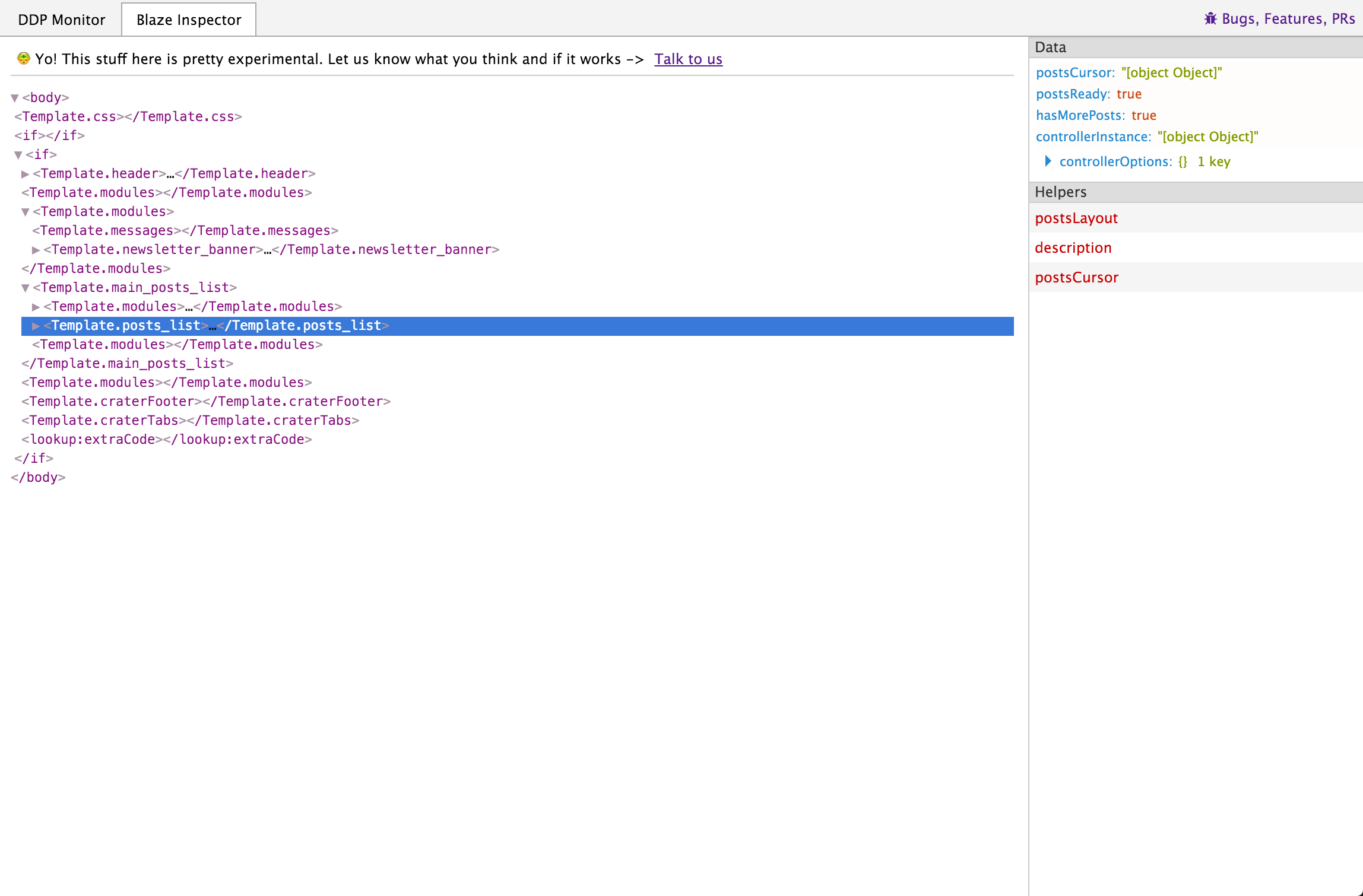Screen dimensions: 1363x896
Task: Select the closing Template.modules tag row
Action: [96, 268]
